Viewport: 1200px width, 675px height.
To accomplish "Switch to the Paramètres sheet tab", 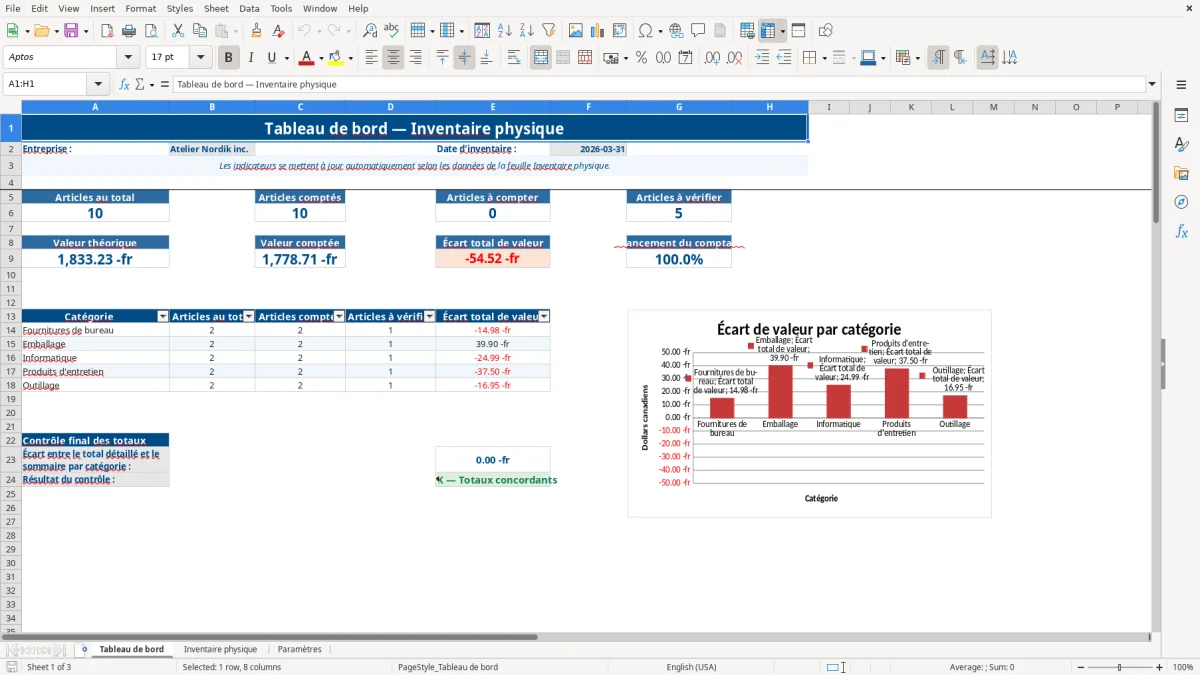I will click(x=300, y=649).
